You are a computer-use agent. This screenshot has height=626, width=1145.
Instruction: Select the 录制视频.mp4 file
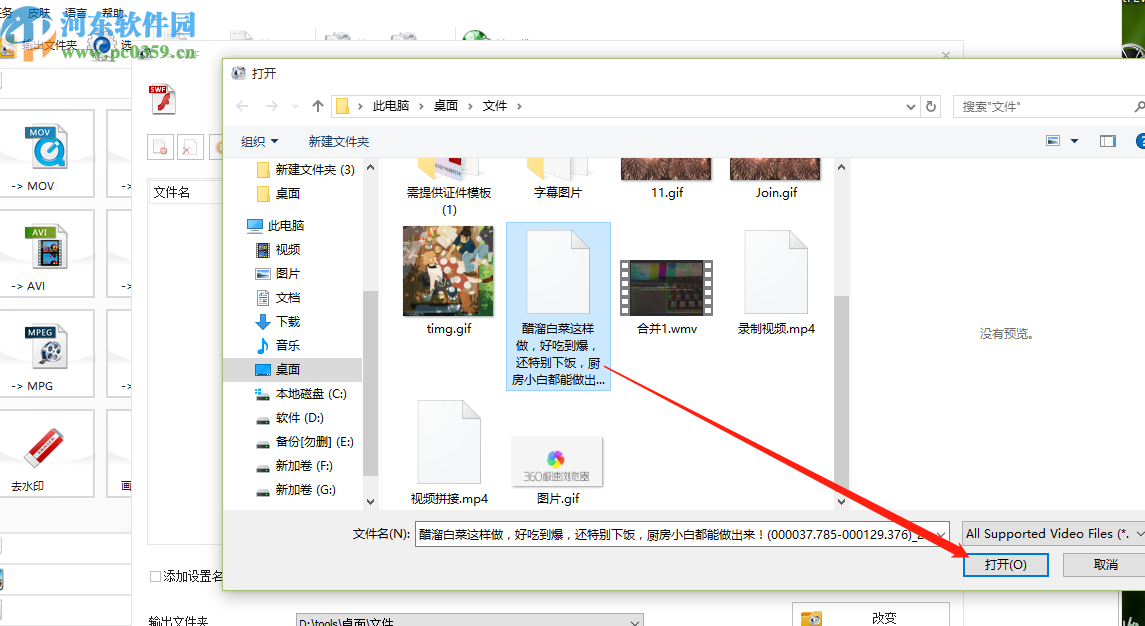[776, 281]
